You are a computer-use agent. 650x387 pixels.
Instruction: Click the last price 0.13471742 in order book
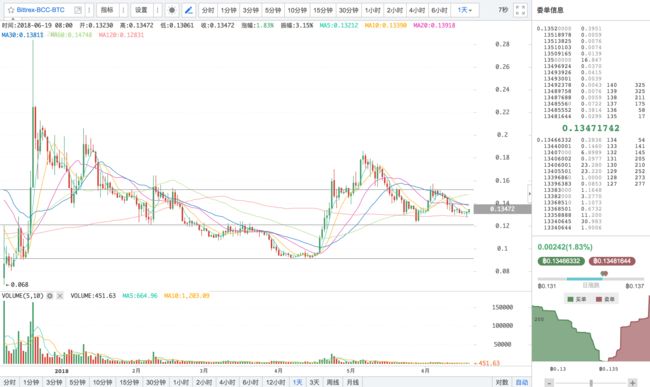(591, 128)
